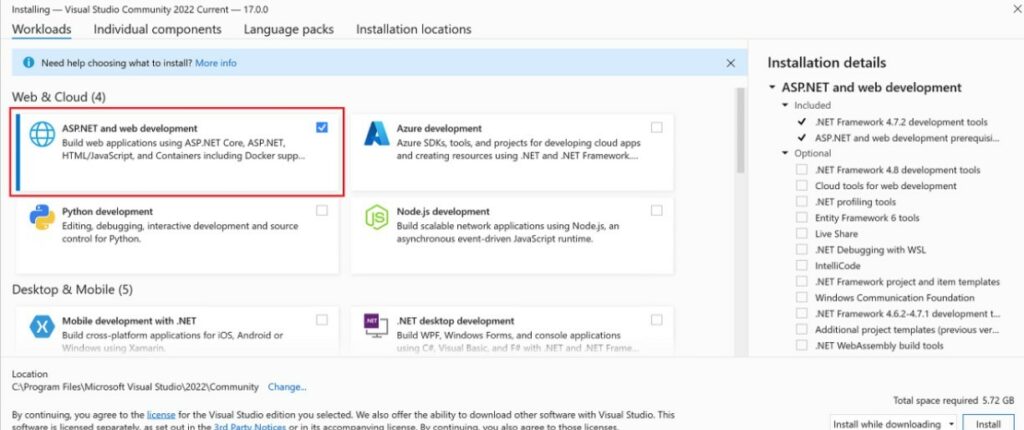Switch to Installation locations tab
Image resolution: width=1024 pixels, height=430 pixels.
point(413,29)
